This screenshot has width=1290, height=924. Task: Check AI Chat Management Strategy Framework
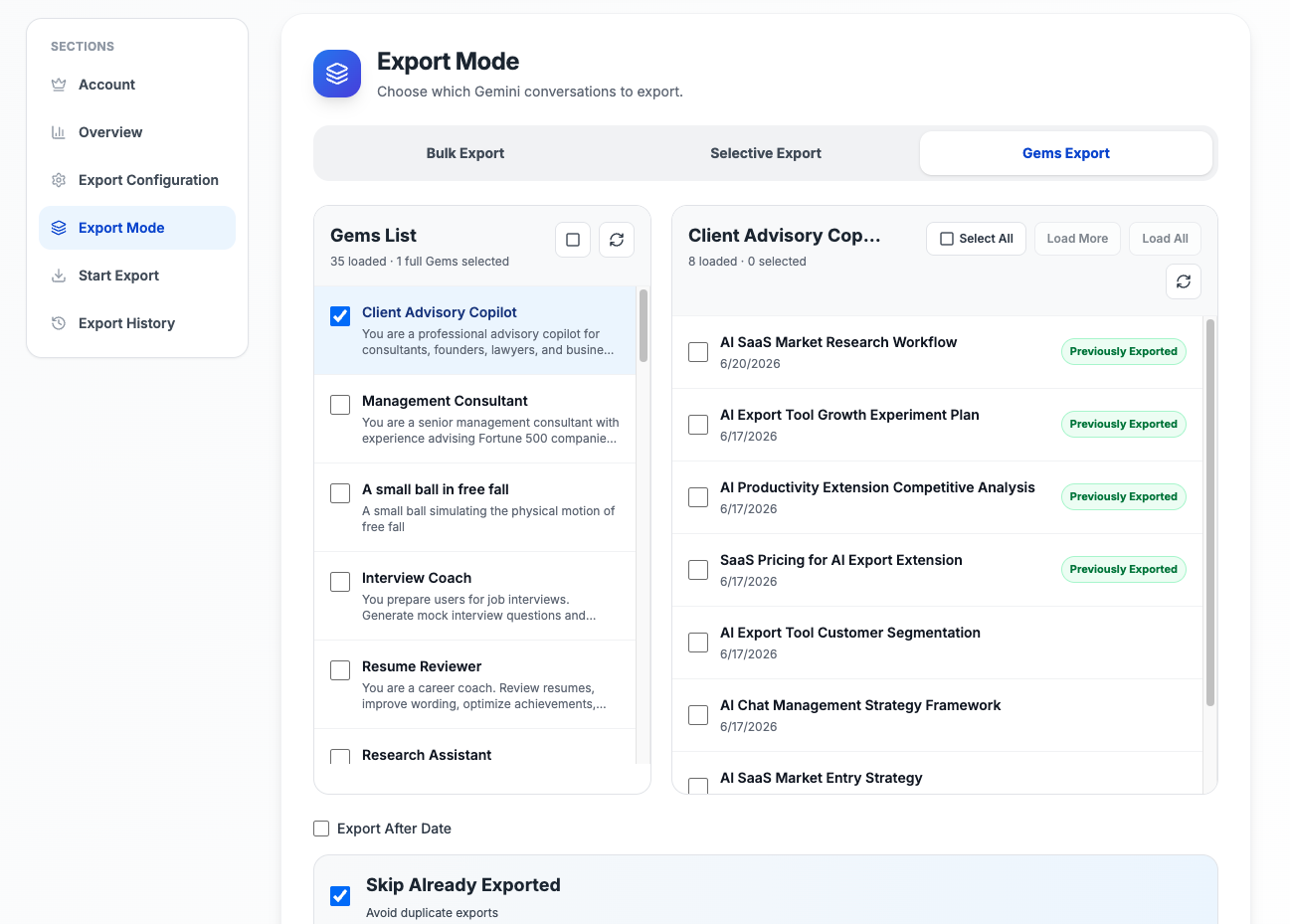pos(698,715)
